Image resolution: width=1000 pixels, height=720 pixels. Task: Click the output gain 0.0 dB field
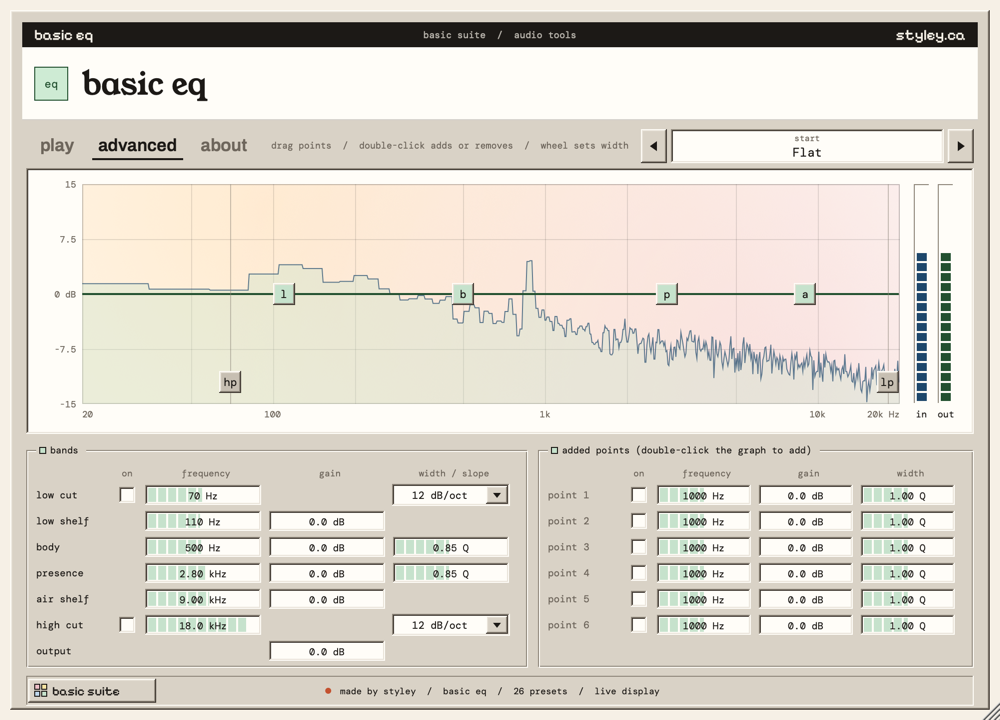tap(327, 652)
